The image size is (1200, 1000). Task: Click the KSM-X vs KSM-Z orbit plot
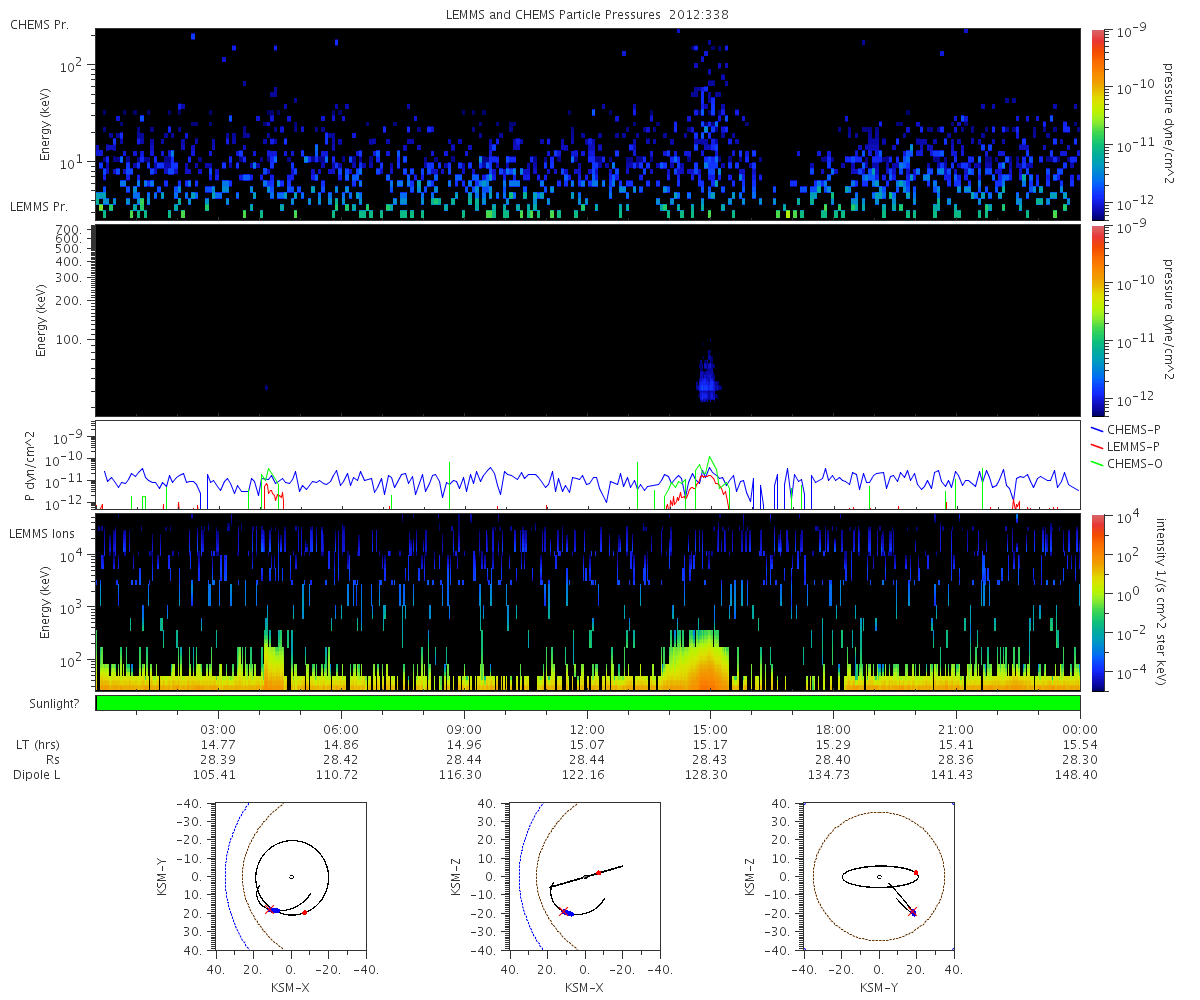point(585,876)
